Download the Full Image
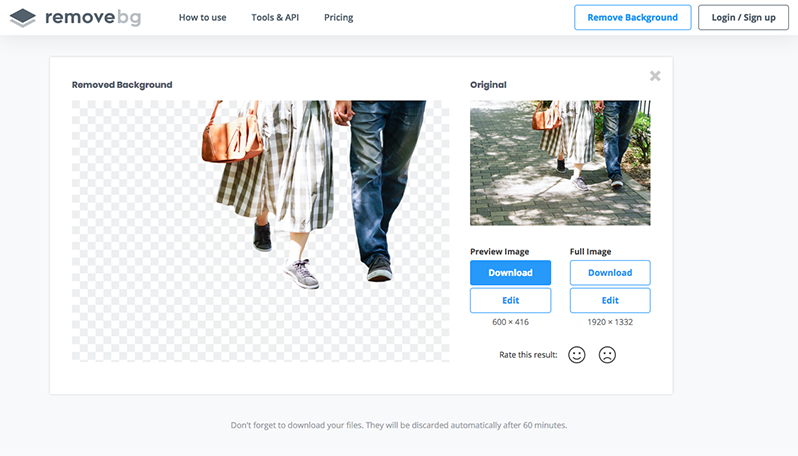 tap(610, 273)
